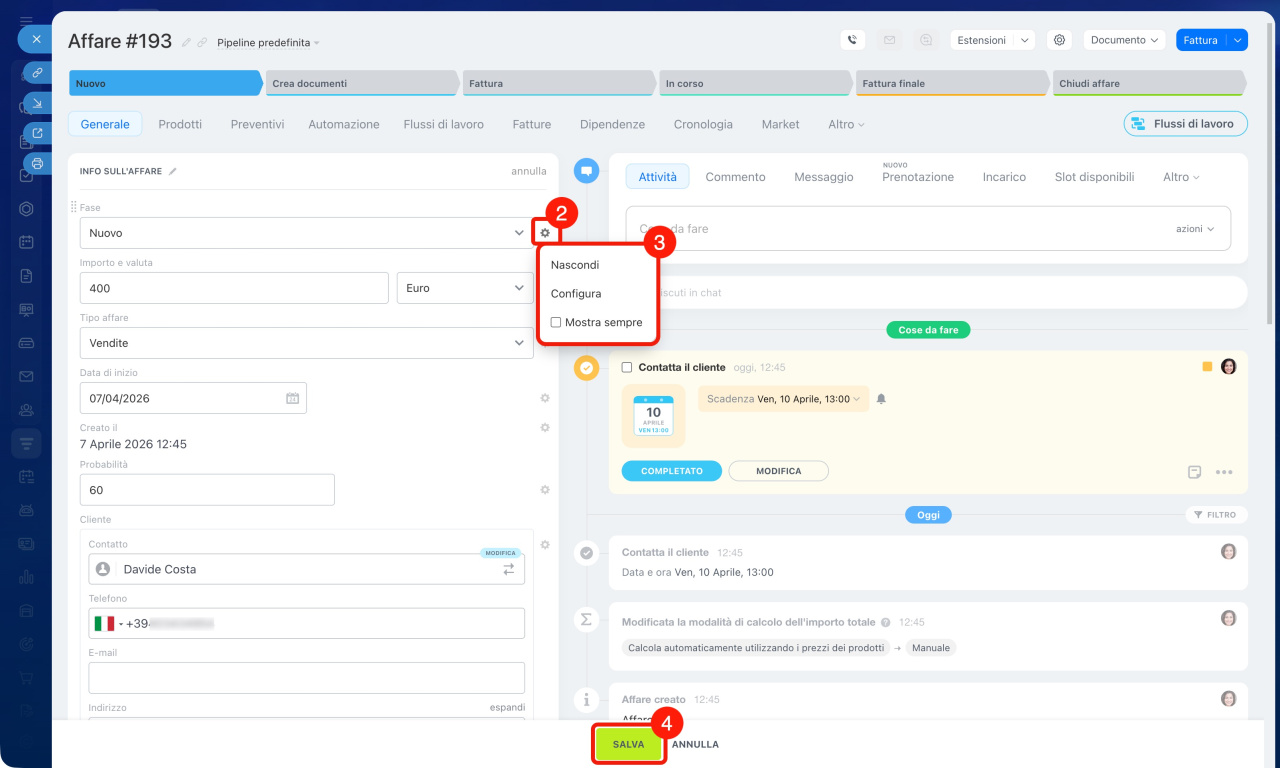The height and width of the screenshot is (768, 1280).
Task: Select Nascondi from the context menu
Action: [575, 265]
